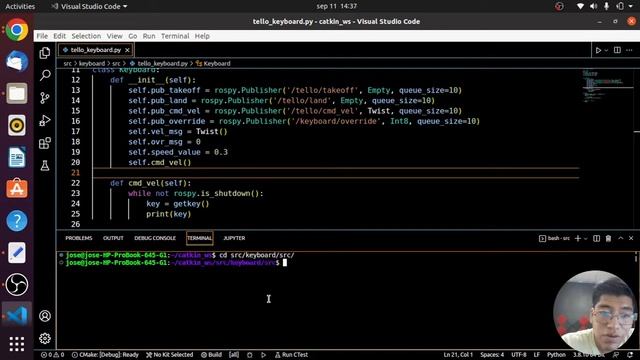Expand the run options dropdown arrow
This screenshot has width=640, height=360.
(606, 50)
